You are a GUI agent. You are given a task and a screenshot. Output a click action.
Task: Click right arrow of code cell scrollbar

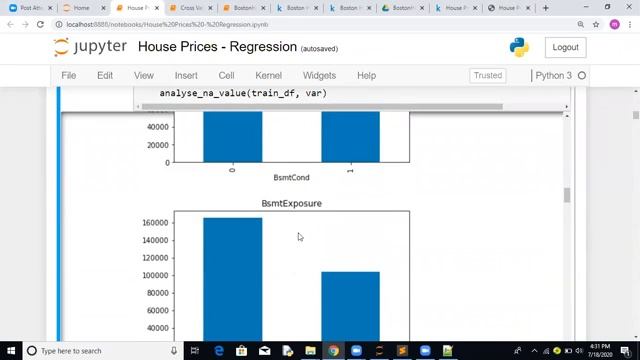[x=567, y=107]
